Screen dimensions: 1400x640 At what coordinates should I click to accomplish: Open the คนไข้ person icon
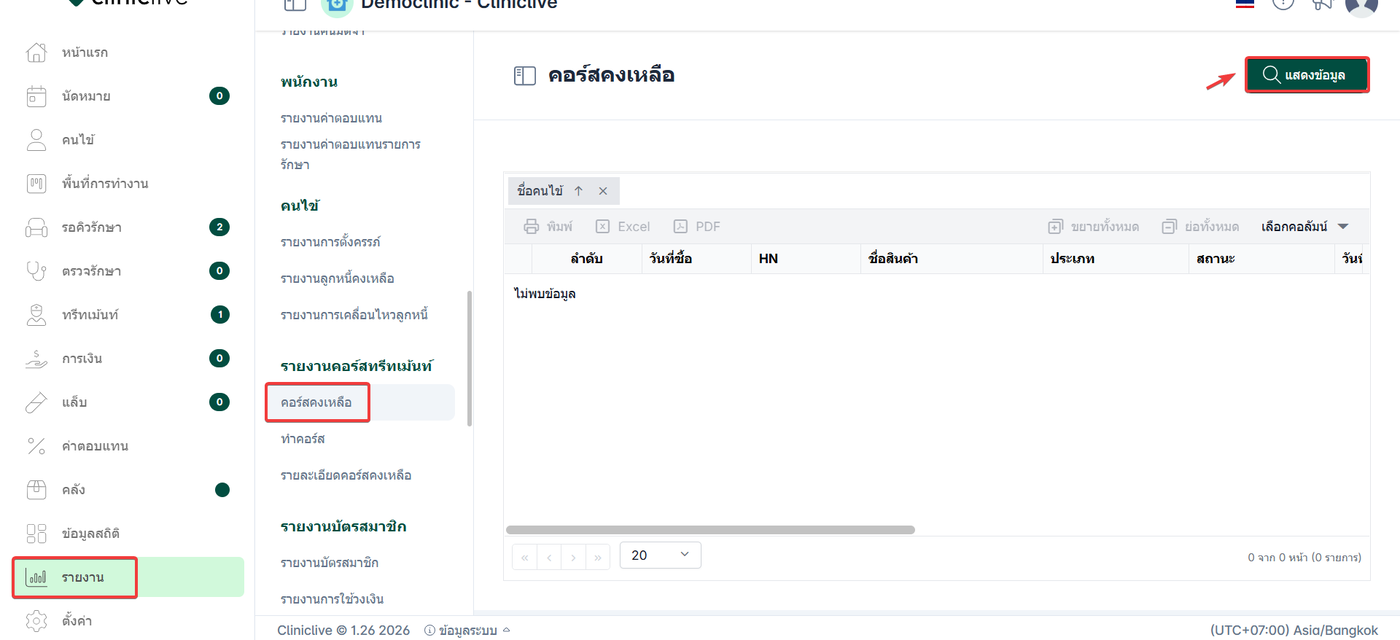tap(36, 140)
